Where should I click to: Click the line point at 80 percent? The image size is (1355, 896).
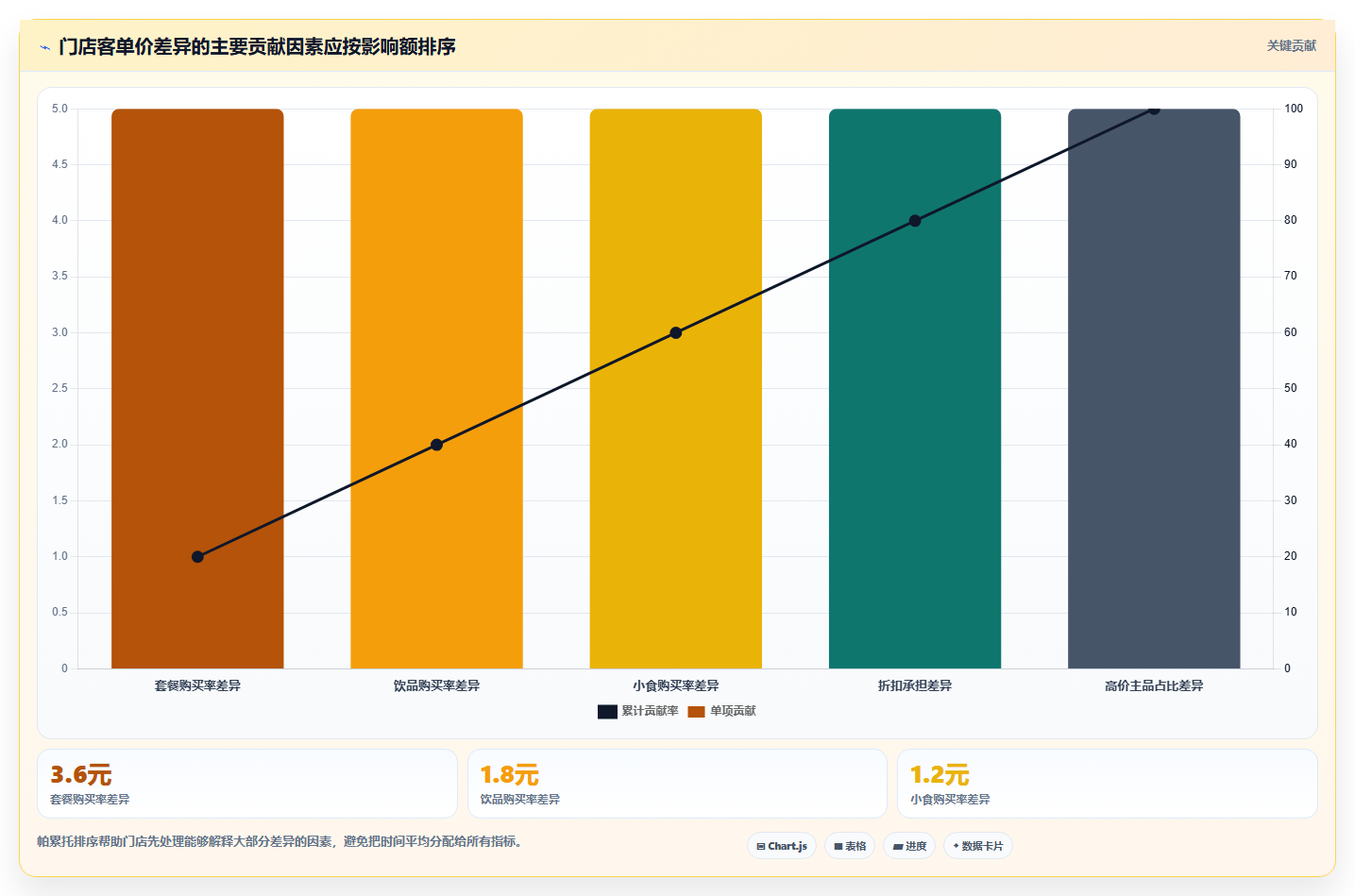[915, 221]
